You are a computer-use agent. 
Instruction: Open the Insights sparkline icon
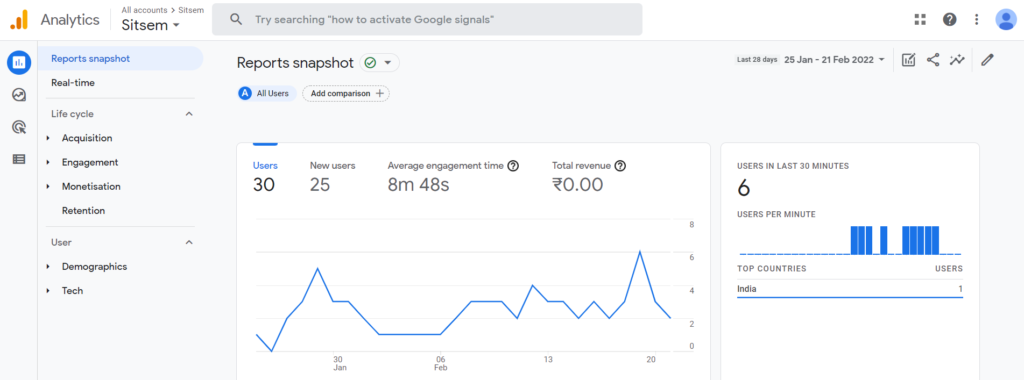coord(957,60)
